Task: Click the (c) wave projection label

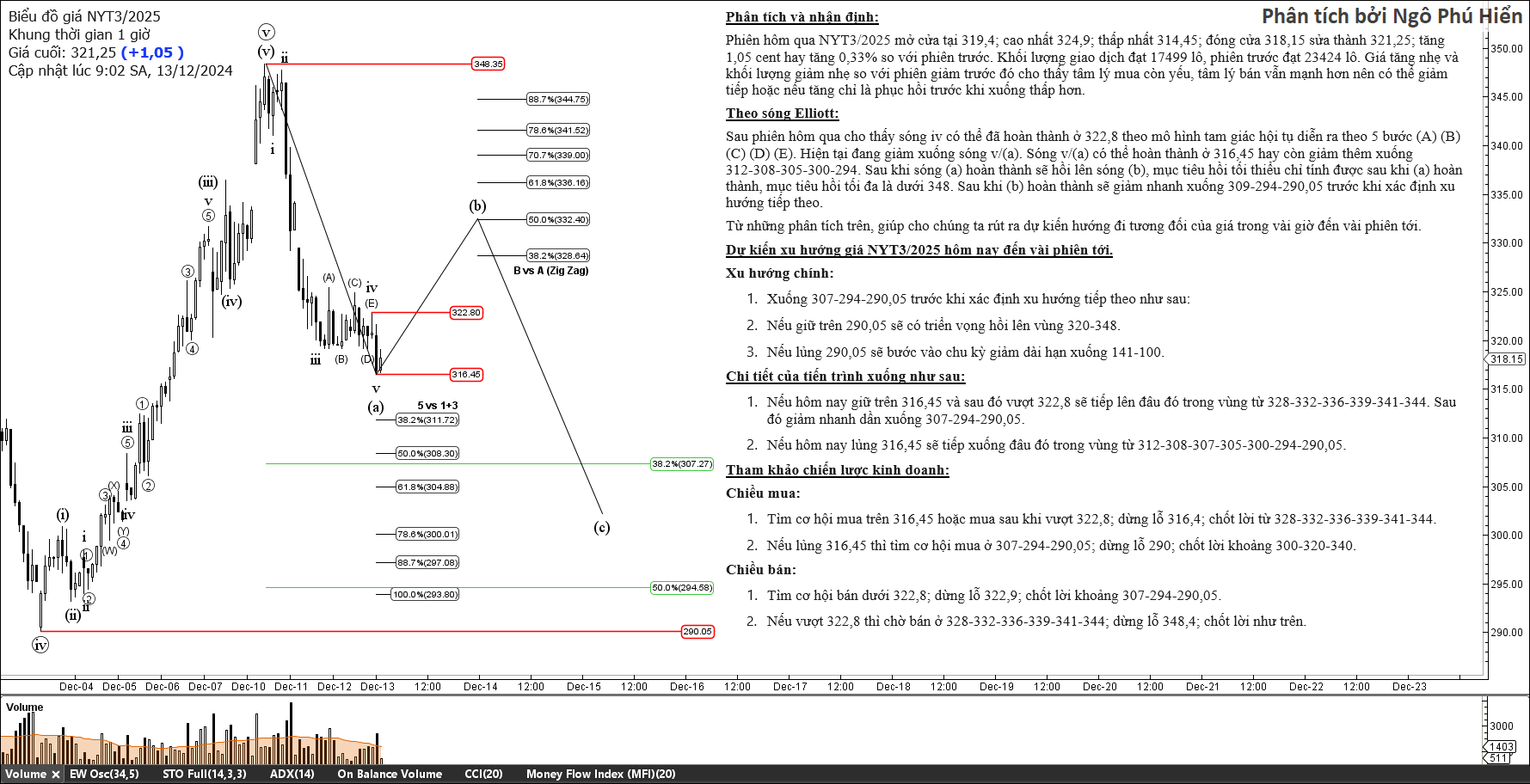Action: (x=602, y=528)
